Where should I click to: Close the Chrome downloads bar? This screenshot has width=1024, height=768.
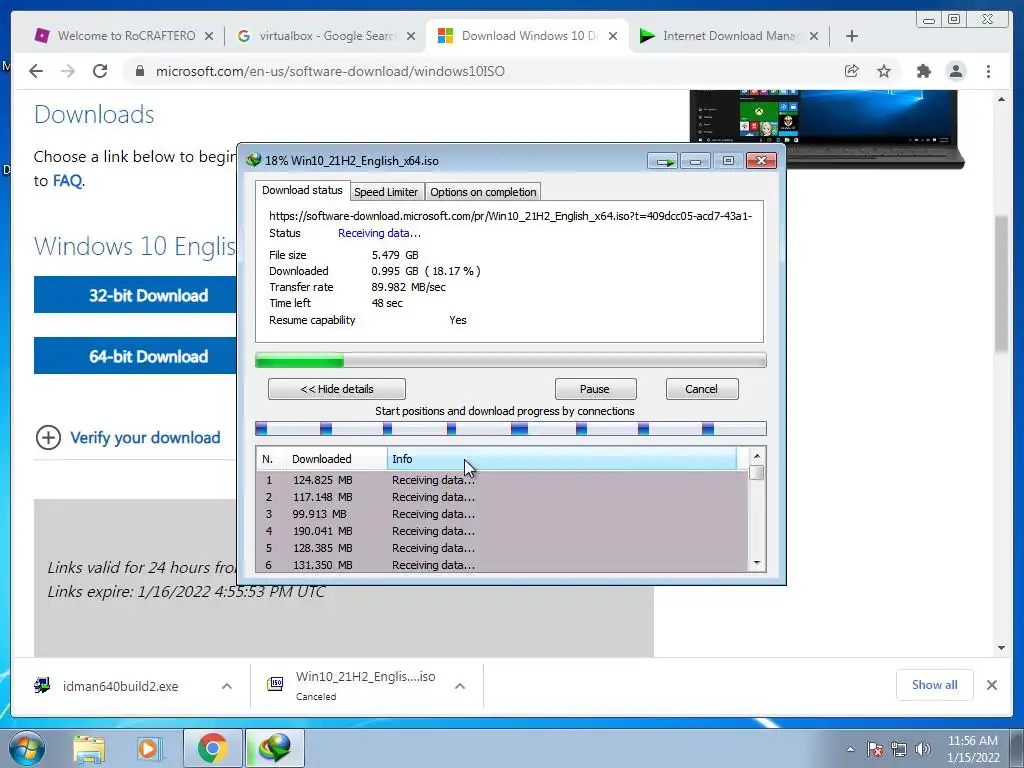pyautogui.click(x=992, y=685)
